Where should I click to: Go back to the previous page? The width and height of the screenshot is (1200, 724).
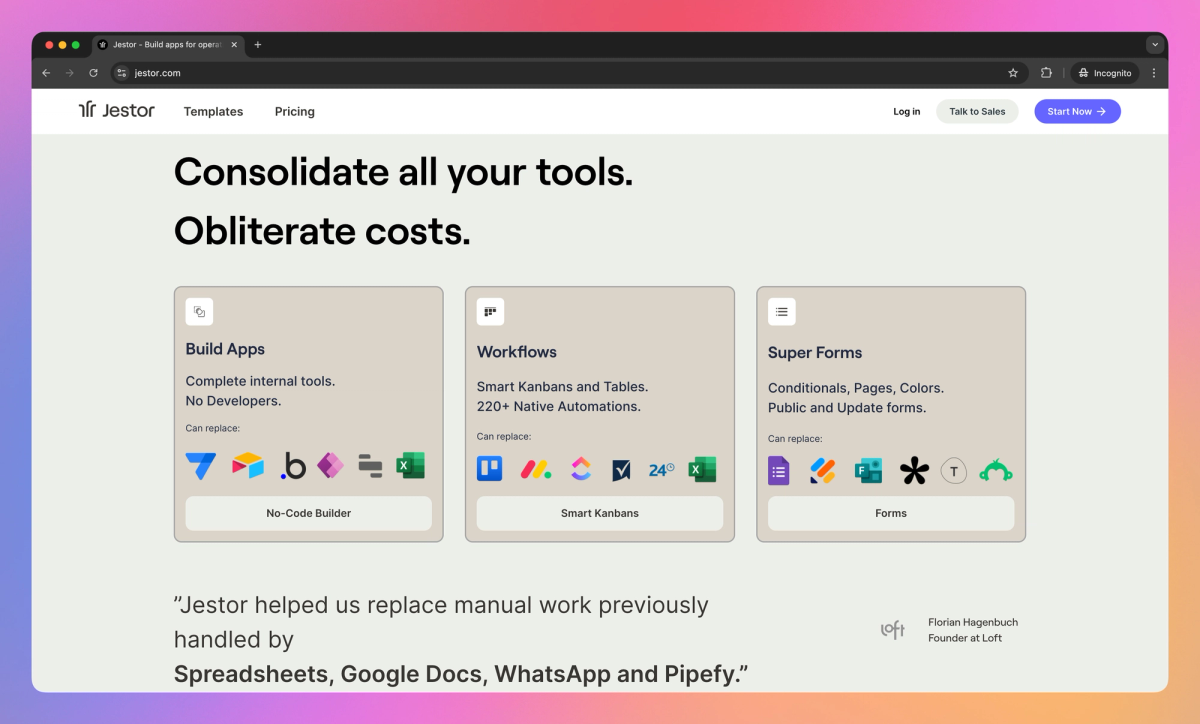pyautogui.click(x=46, y=73)
